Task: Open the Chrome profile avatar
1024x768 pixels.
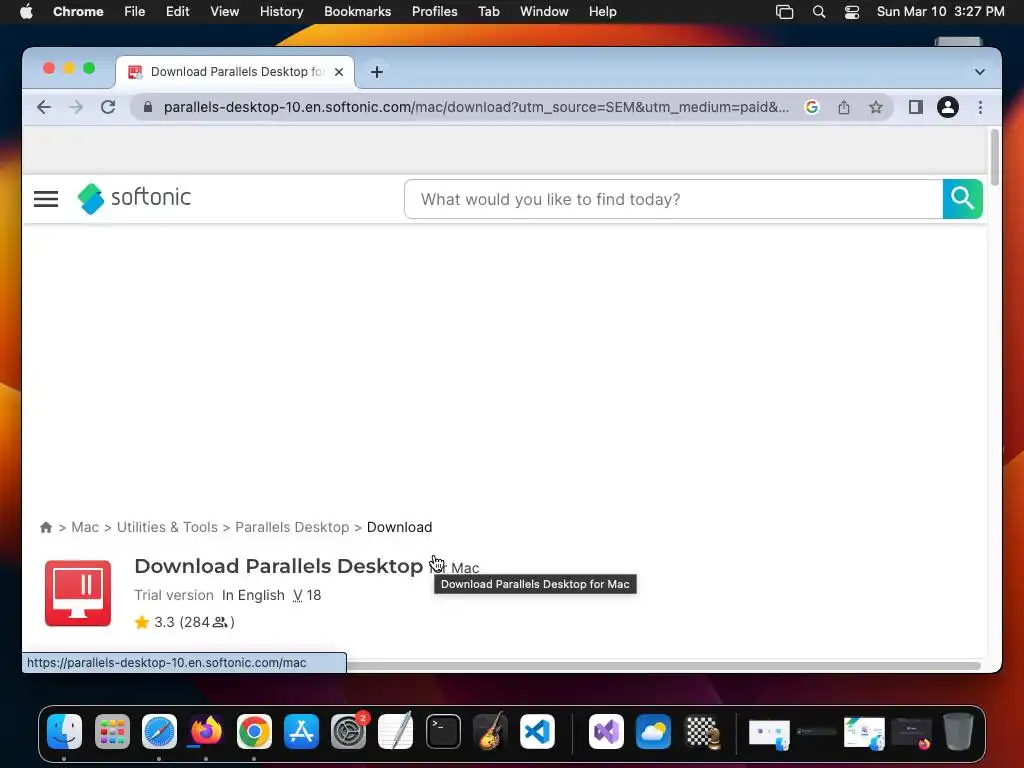Action: (x=948, y=107)
